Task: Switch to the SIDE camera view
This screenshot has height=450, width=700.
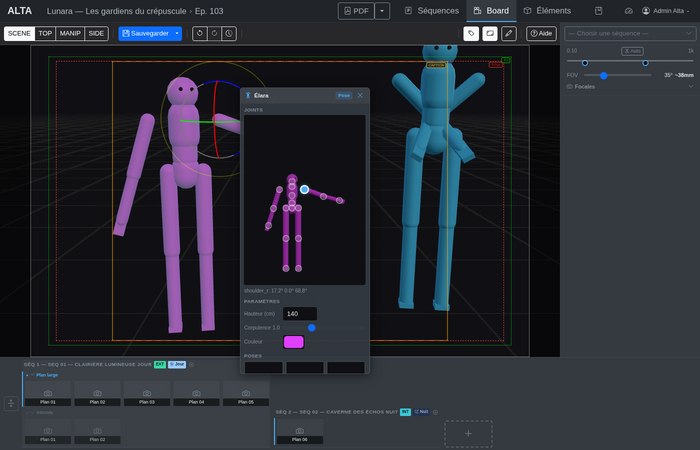Action: tap(96, 33)
